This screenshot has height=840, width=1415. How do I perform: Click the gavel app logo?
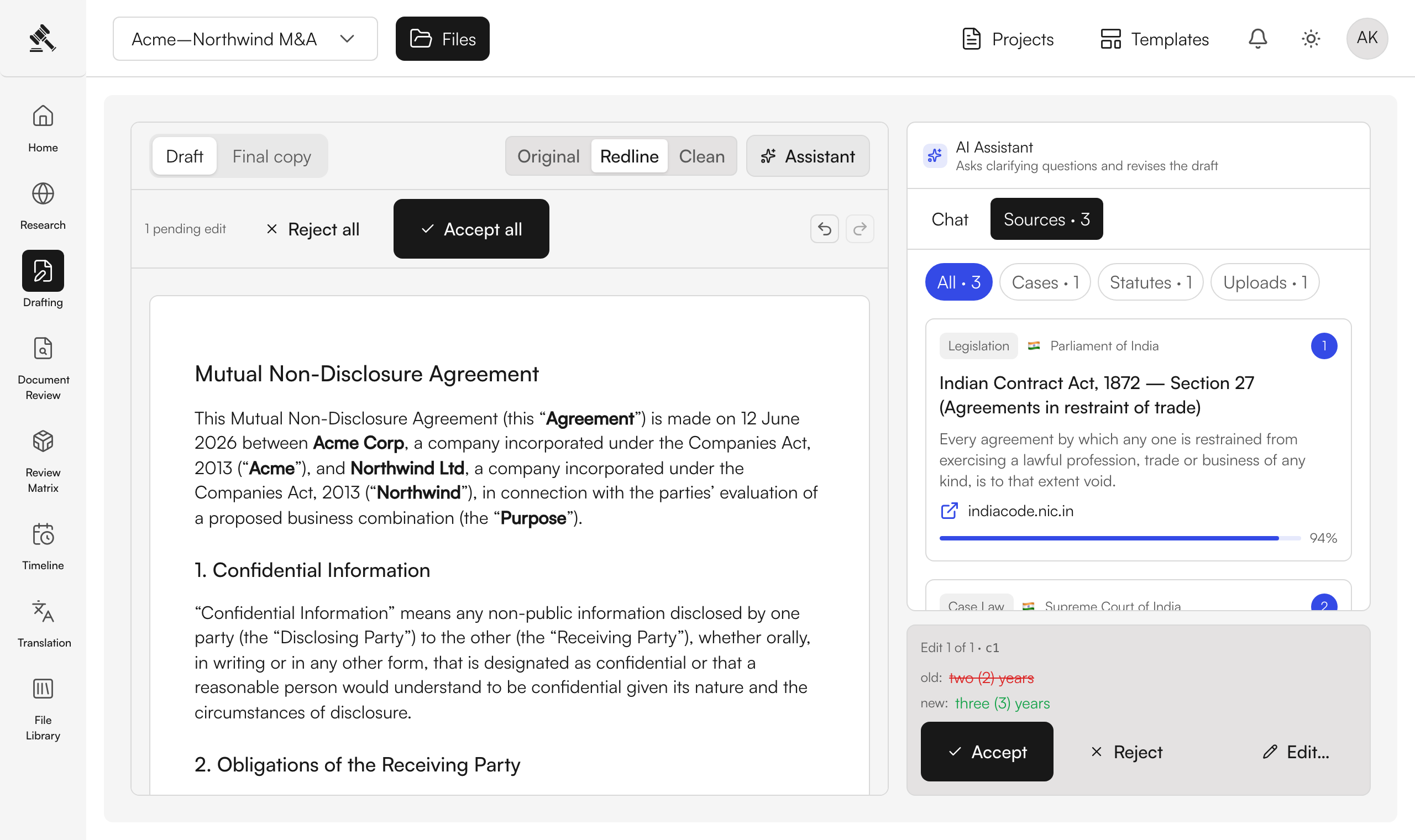(43, 38)
